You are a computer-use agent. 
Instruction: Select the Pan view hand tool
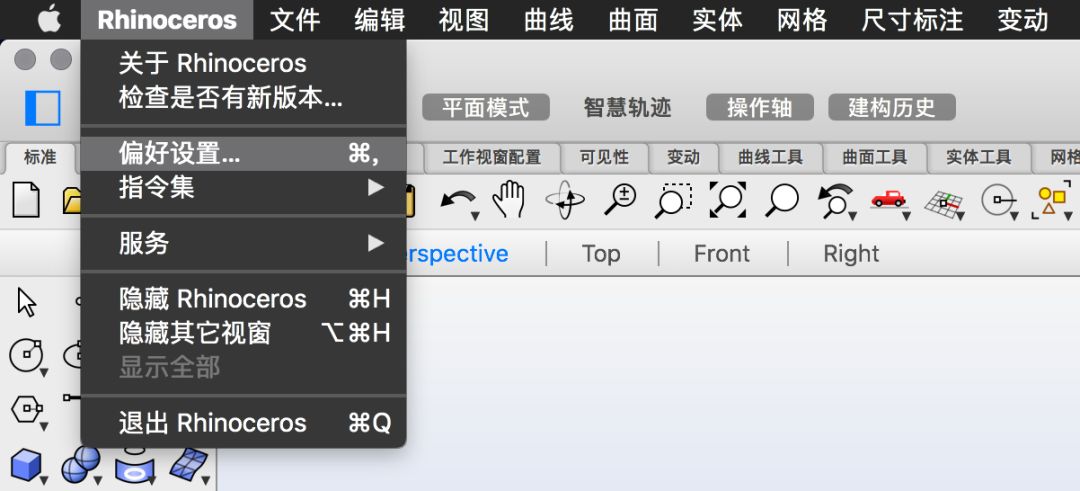510,200
